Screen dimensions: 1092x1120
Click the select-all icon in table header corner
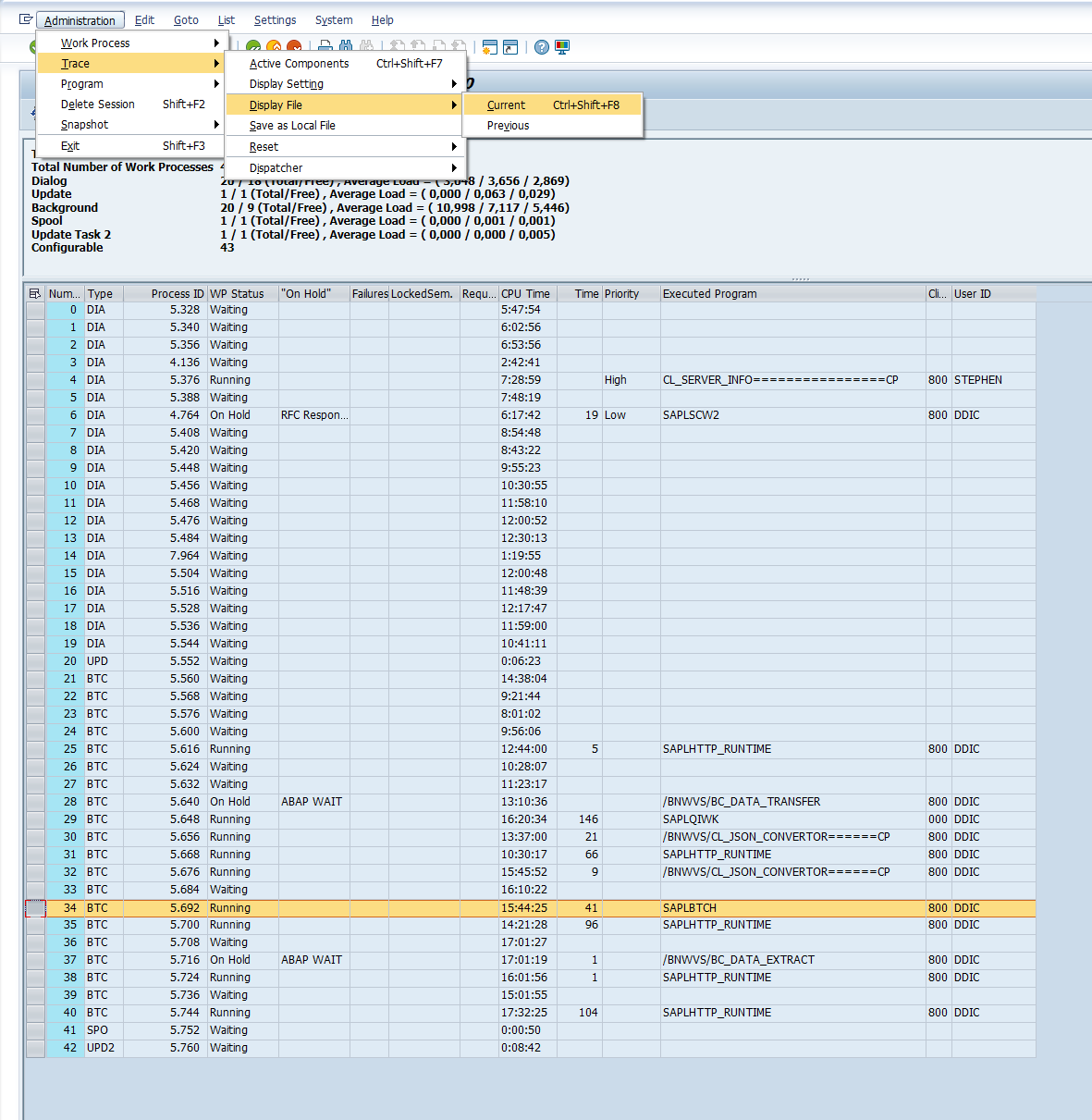coord(35,294)
